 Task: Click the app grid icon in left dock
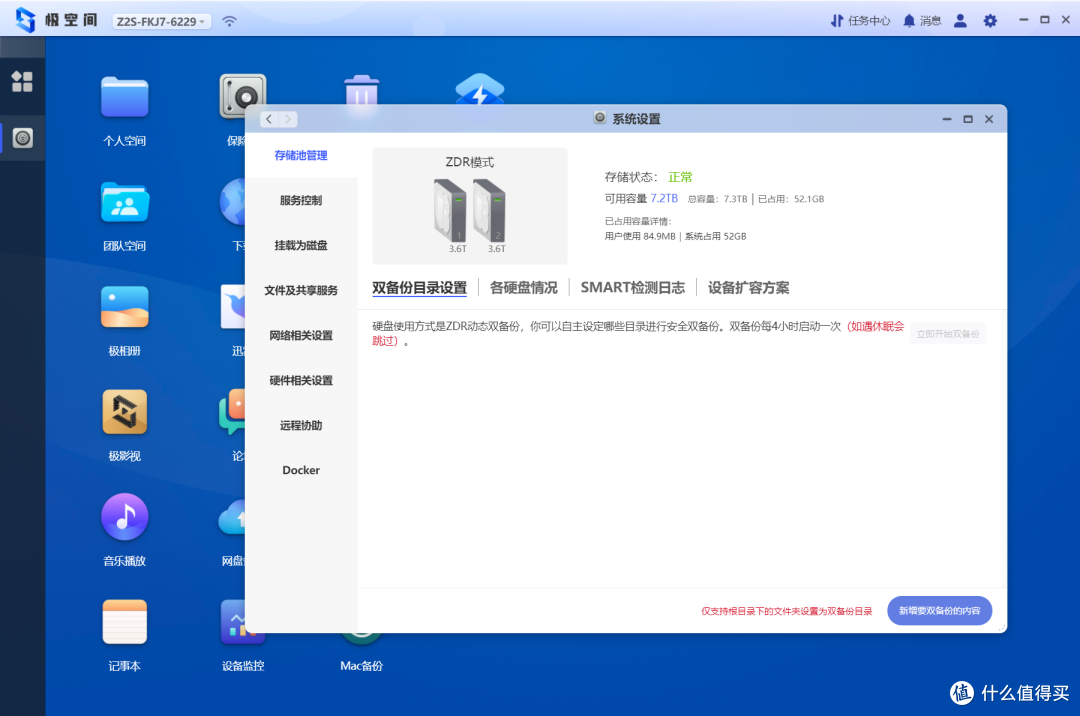22,82
